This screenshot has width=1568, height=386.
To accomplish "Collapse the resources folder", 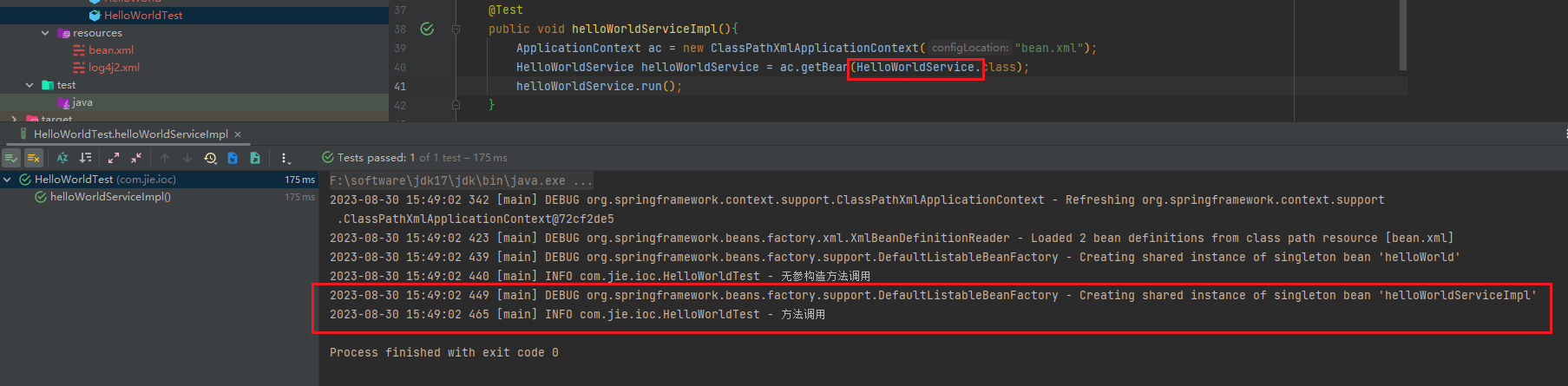I will pyautogui.click(x=45, y=33).
